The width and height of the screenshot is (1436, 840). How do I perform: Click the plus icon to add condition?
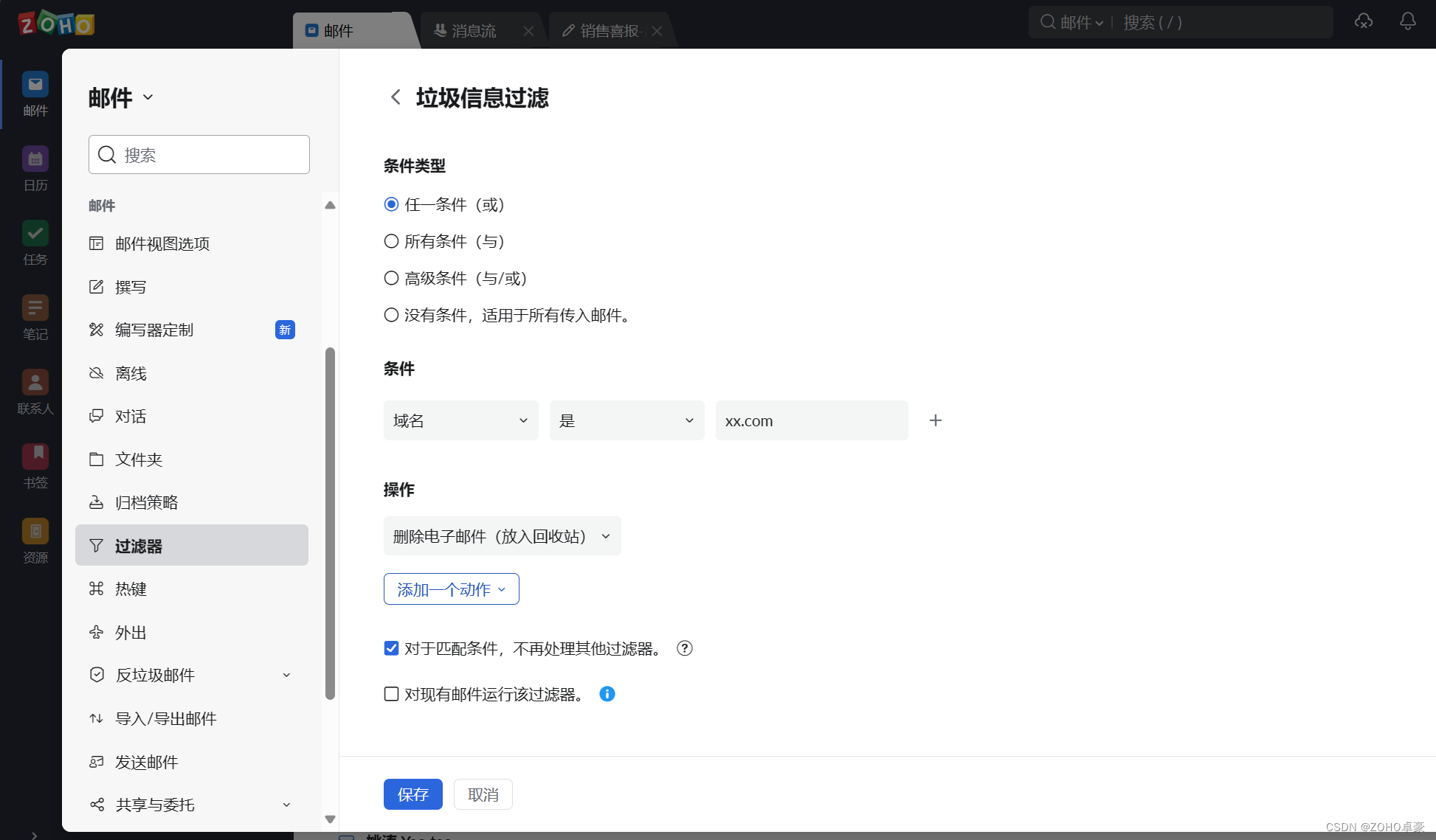coord(935,420)
